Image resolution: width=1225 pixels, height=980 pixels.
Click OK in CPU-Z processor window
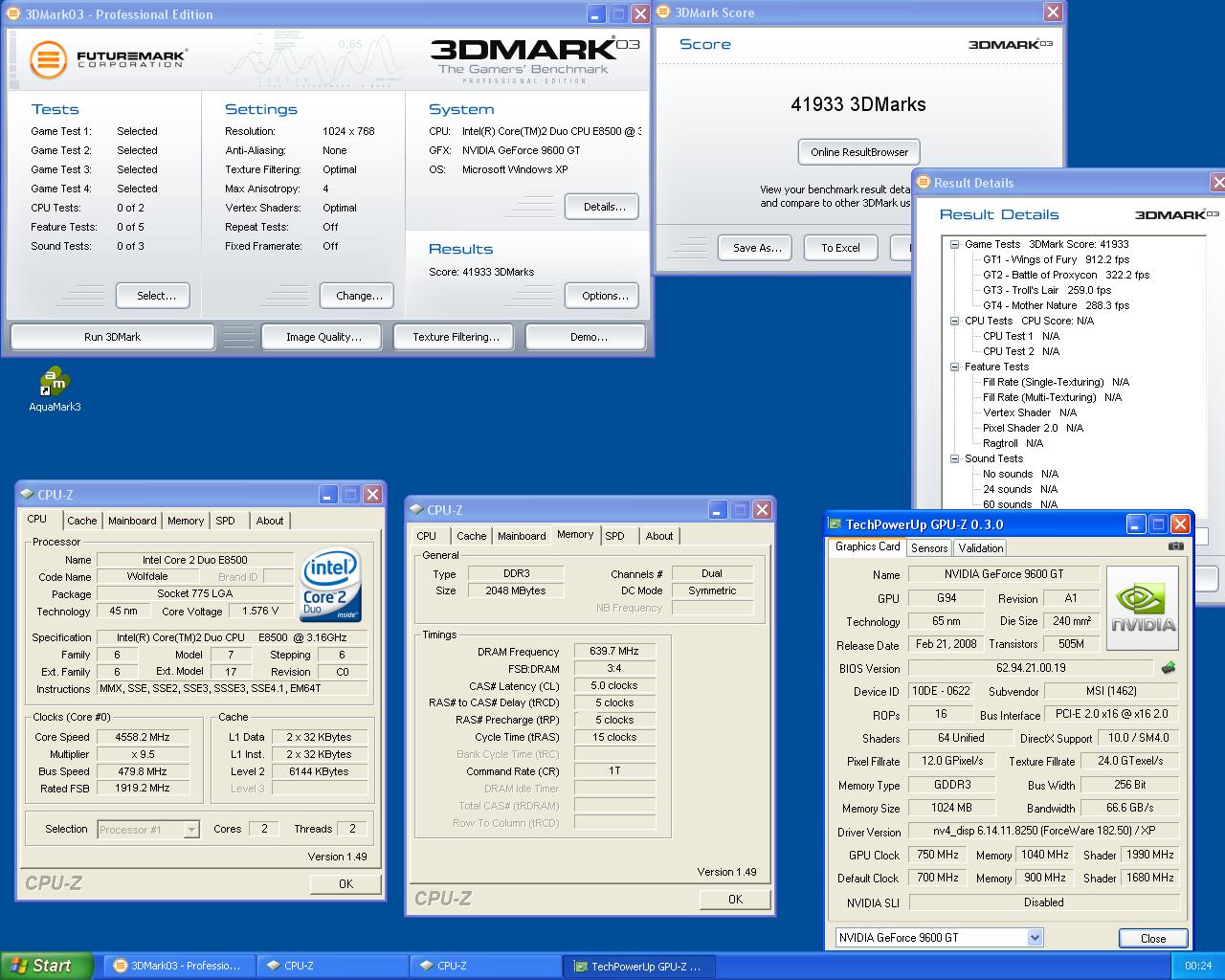pyautogui.click(x=345, y=884)
